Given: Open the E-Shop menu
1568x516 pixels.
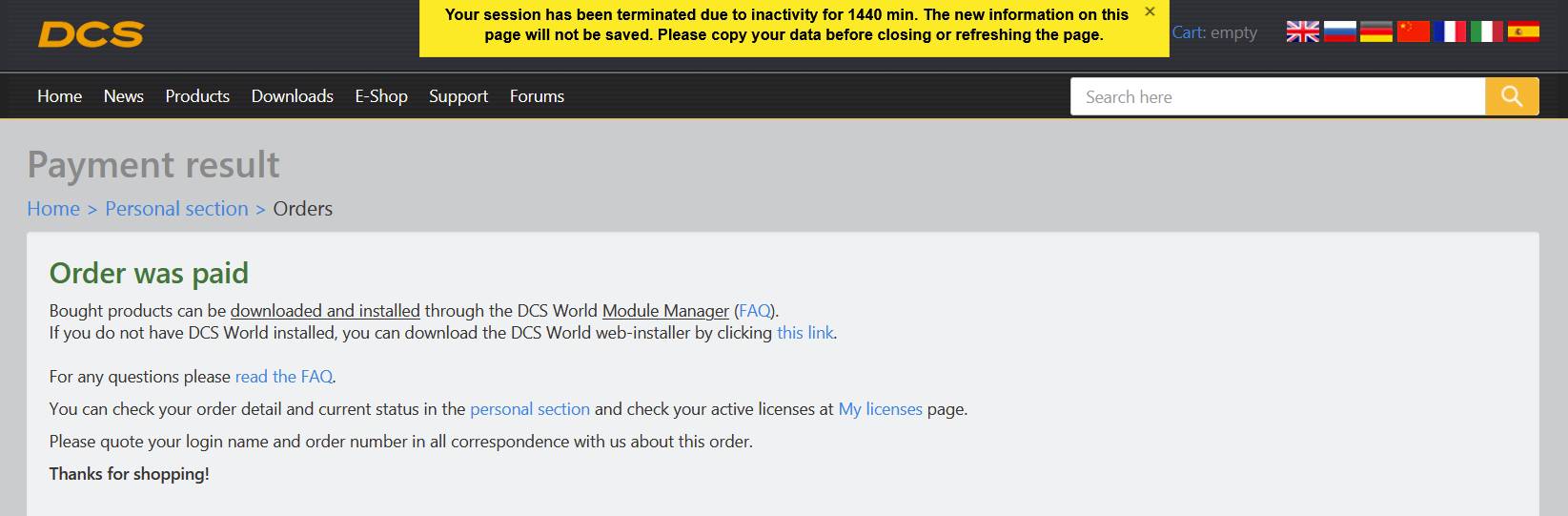Looking at the screenshot, I should pyautogui.click(x=381, y=96).
